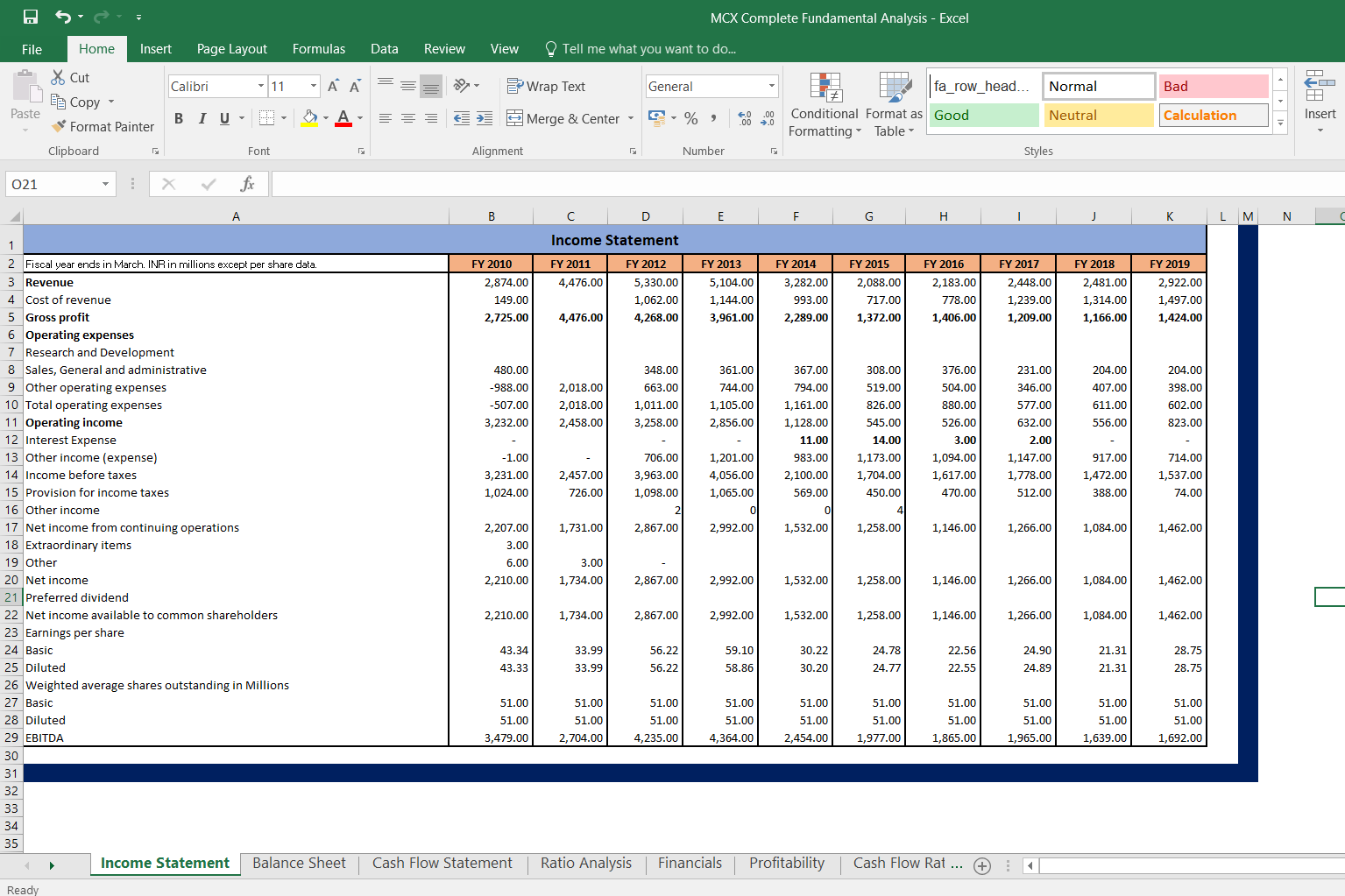Click the Insert Function fx icon

coord(247,184)
